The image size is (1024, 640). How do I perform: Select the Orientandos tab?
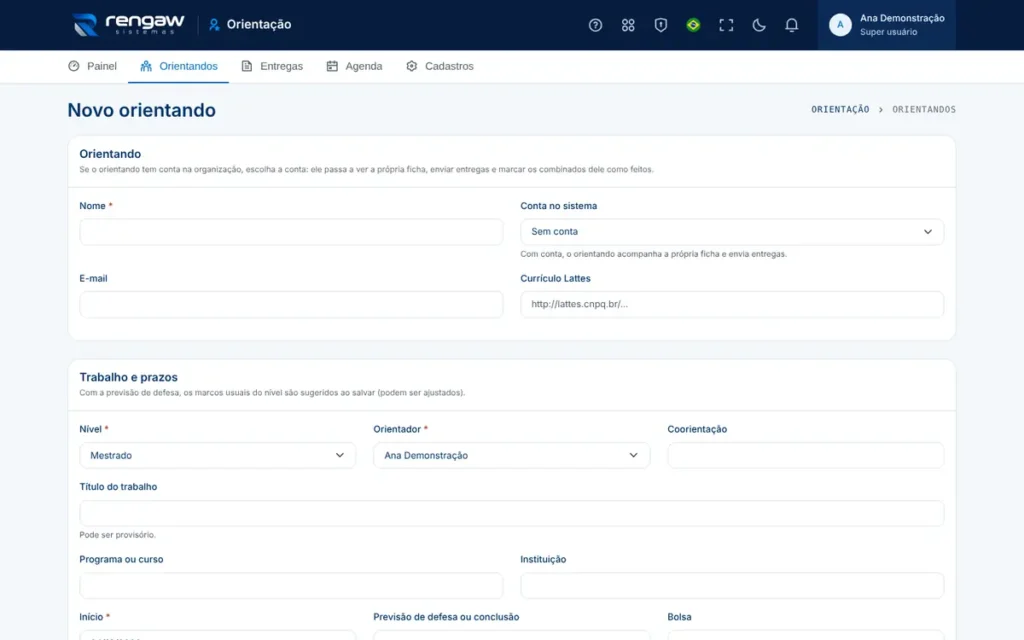[x=178, y=66]
